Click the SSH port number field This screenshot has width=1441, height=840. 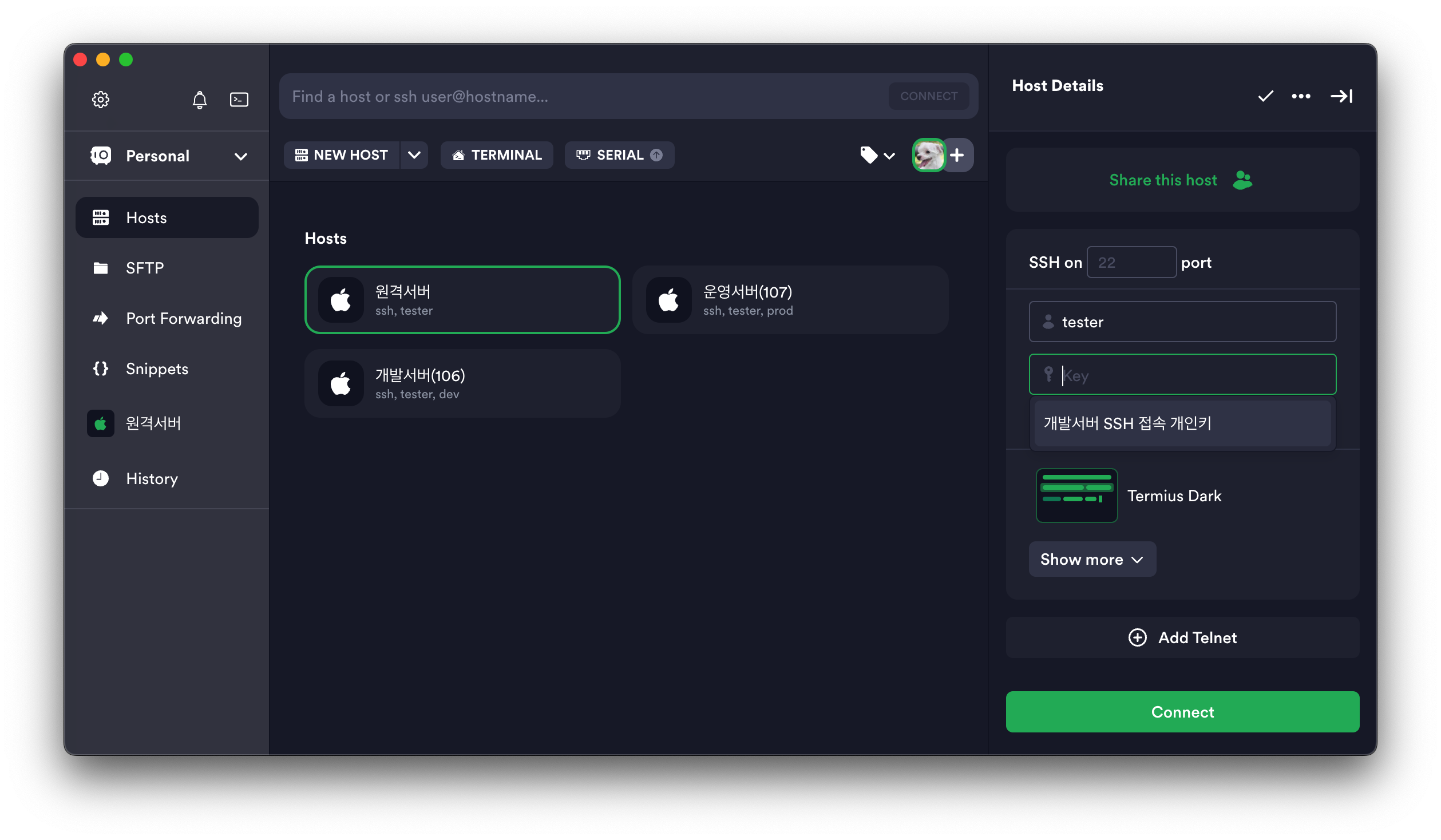tap(1131, 263)
